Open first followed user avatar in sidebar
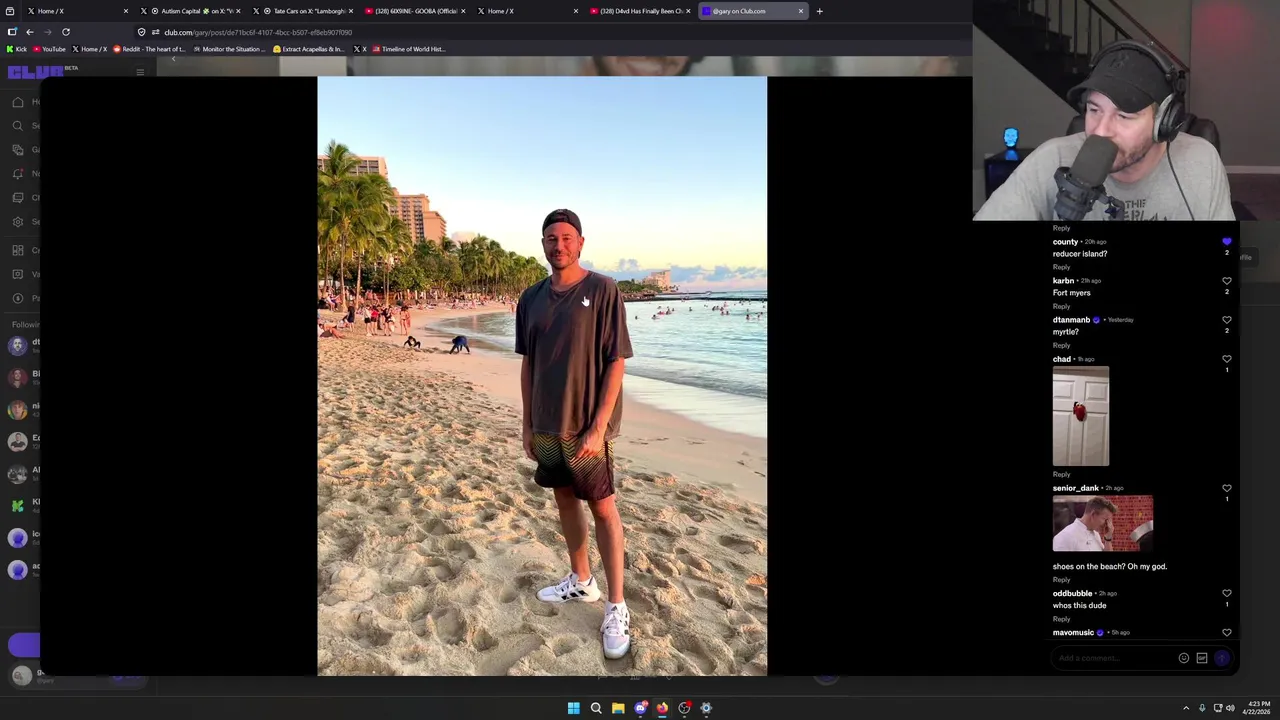Viewport: 1280px width, 720px height. (17, 346)
